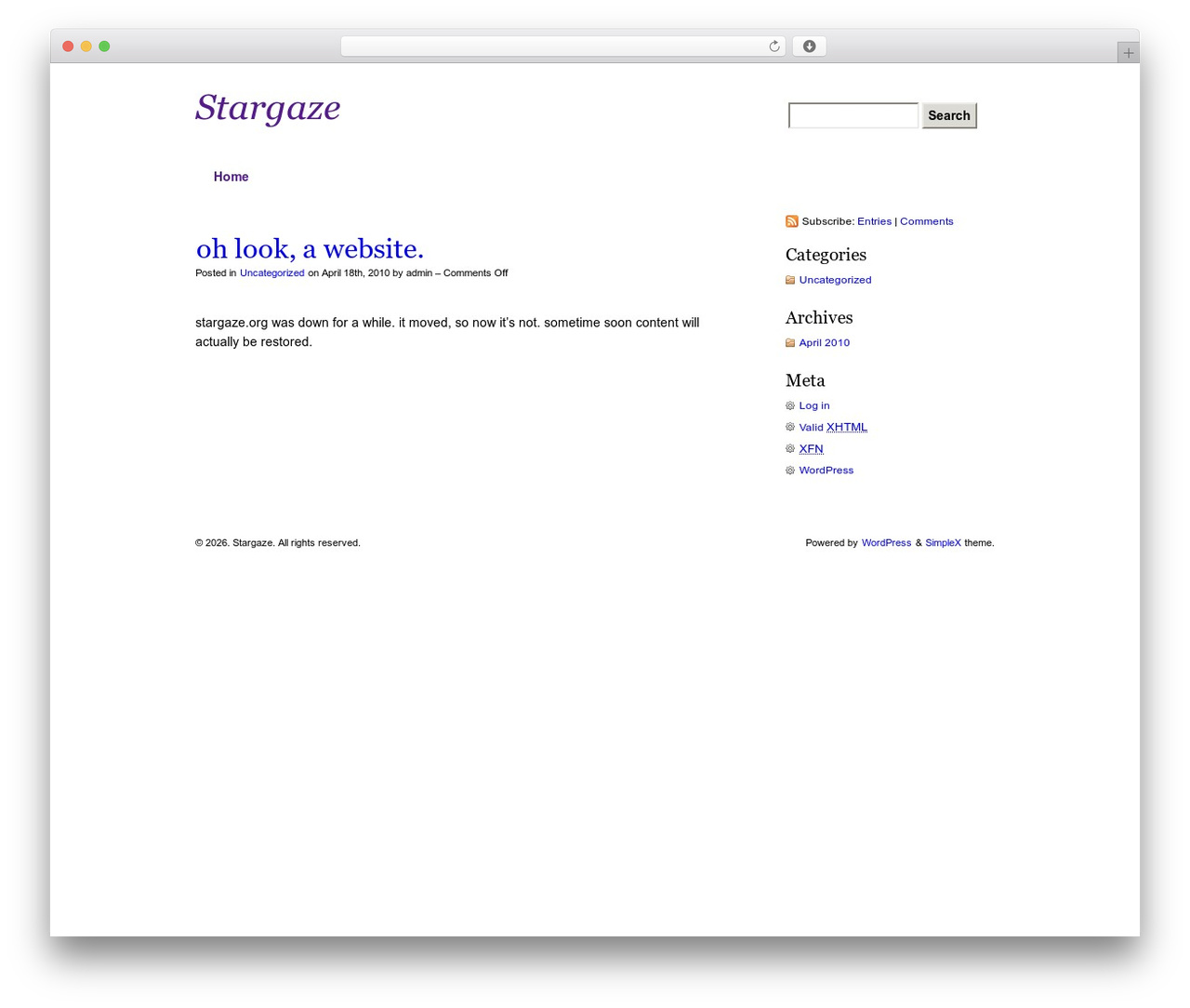Focus the search text field

click(x=853, y=115)
